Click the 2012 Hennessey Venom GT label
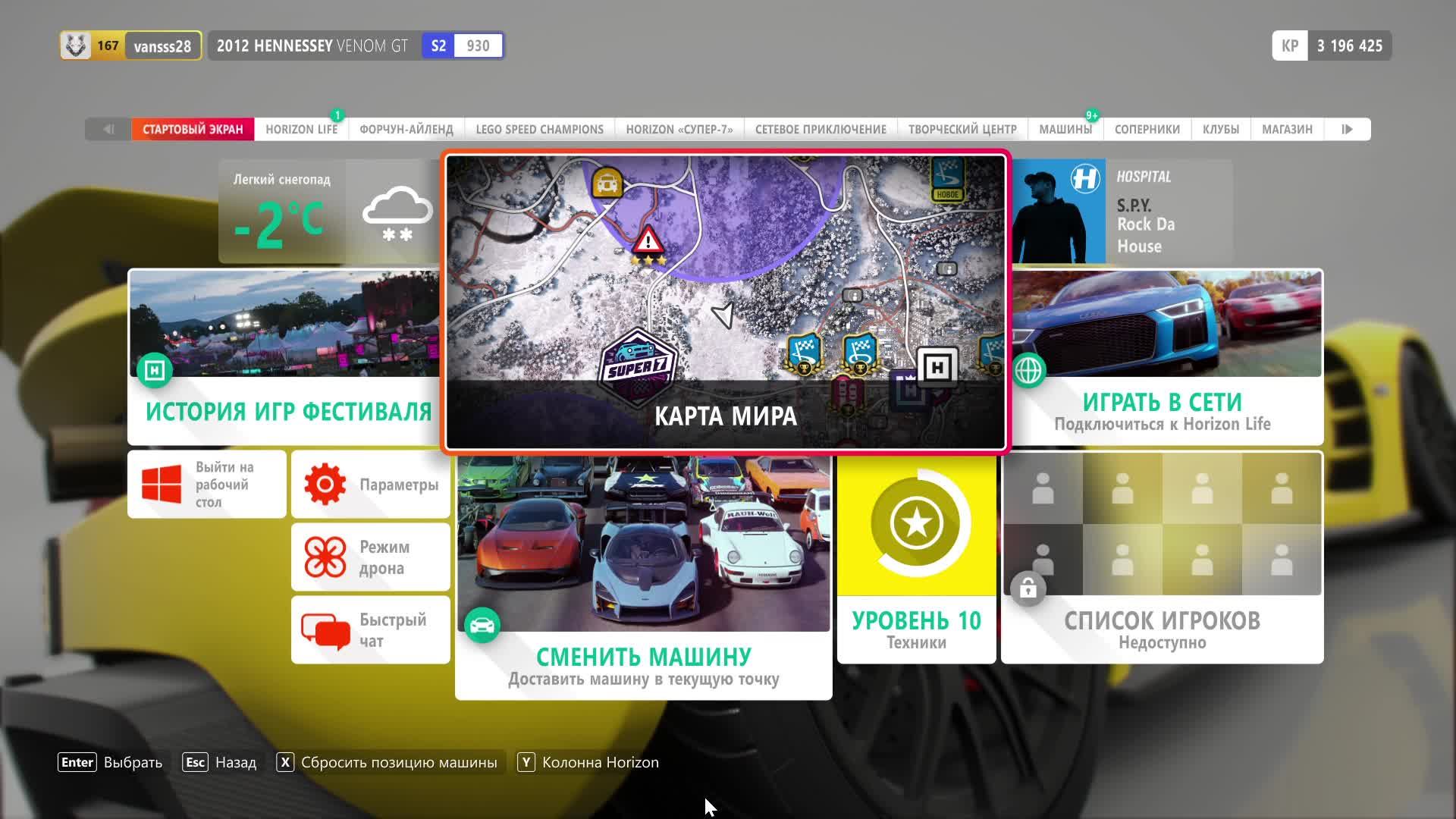The image size is (1456, 819). 312,45
